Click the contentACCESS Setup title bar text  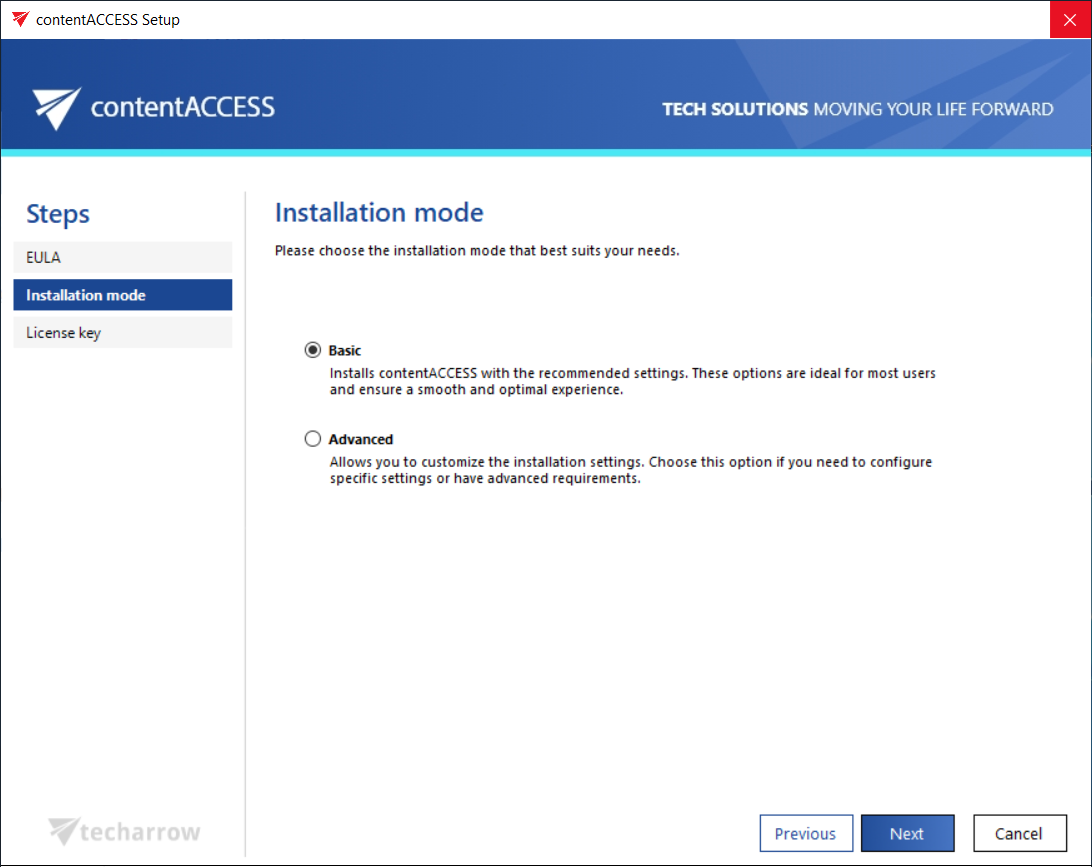click(x=108, y=19)
